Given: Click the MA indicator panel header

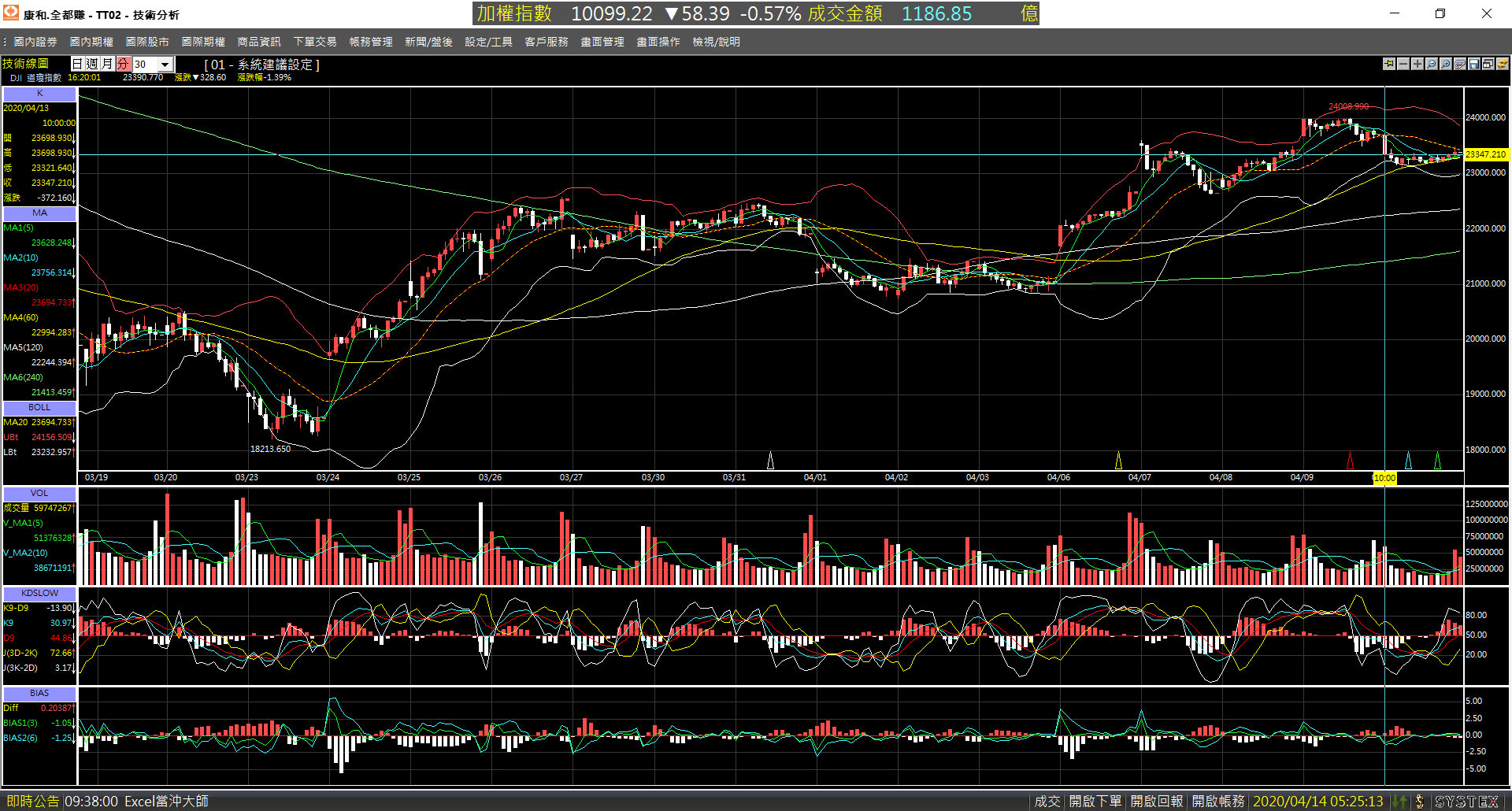Looking at the screenshot, I should click(x=39, y=213).
